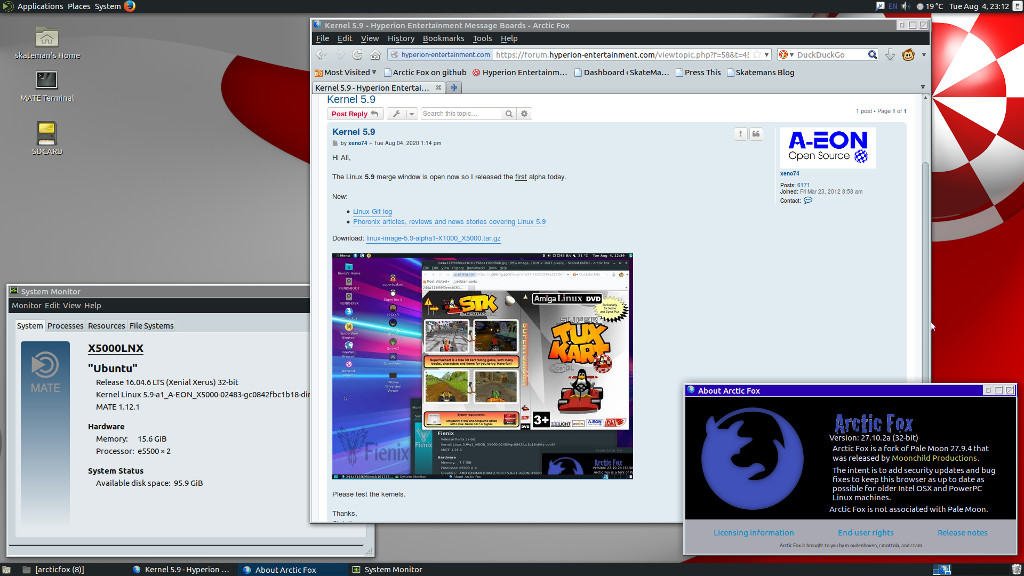Open the Hyperion Entertainment bookmark
The height and width of the screenshot is (576, 1024).
pos(520,72)
